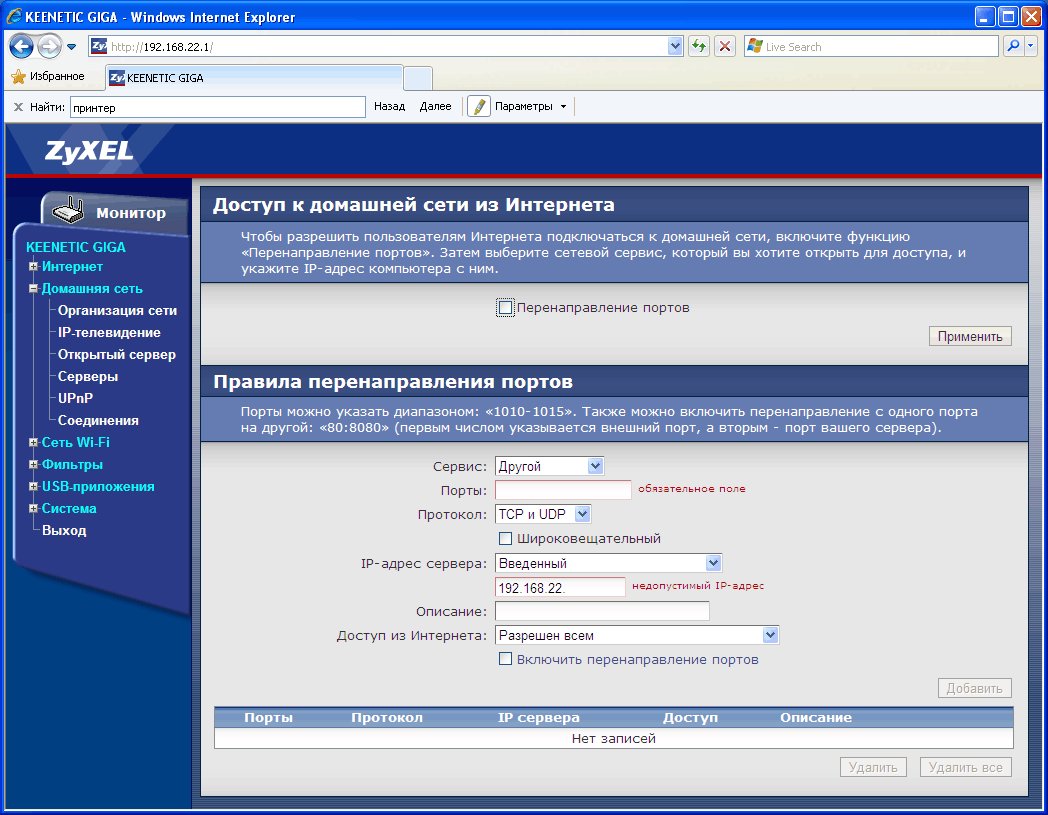Open the search provider dropdown arrow
Viewport: 1048px width, 815px height.
point(1031,46)
